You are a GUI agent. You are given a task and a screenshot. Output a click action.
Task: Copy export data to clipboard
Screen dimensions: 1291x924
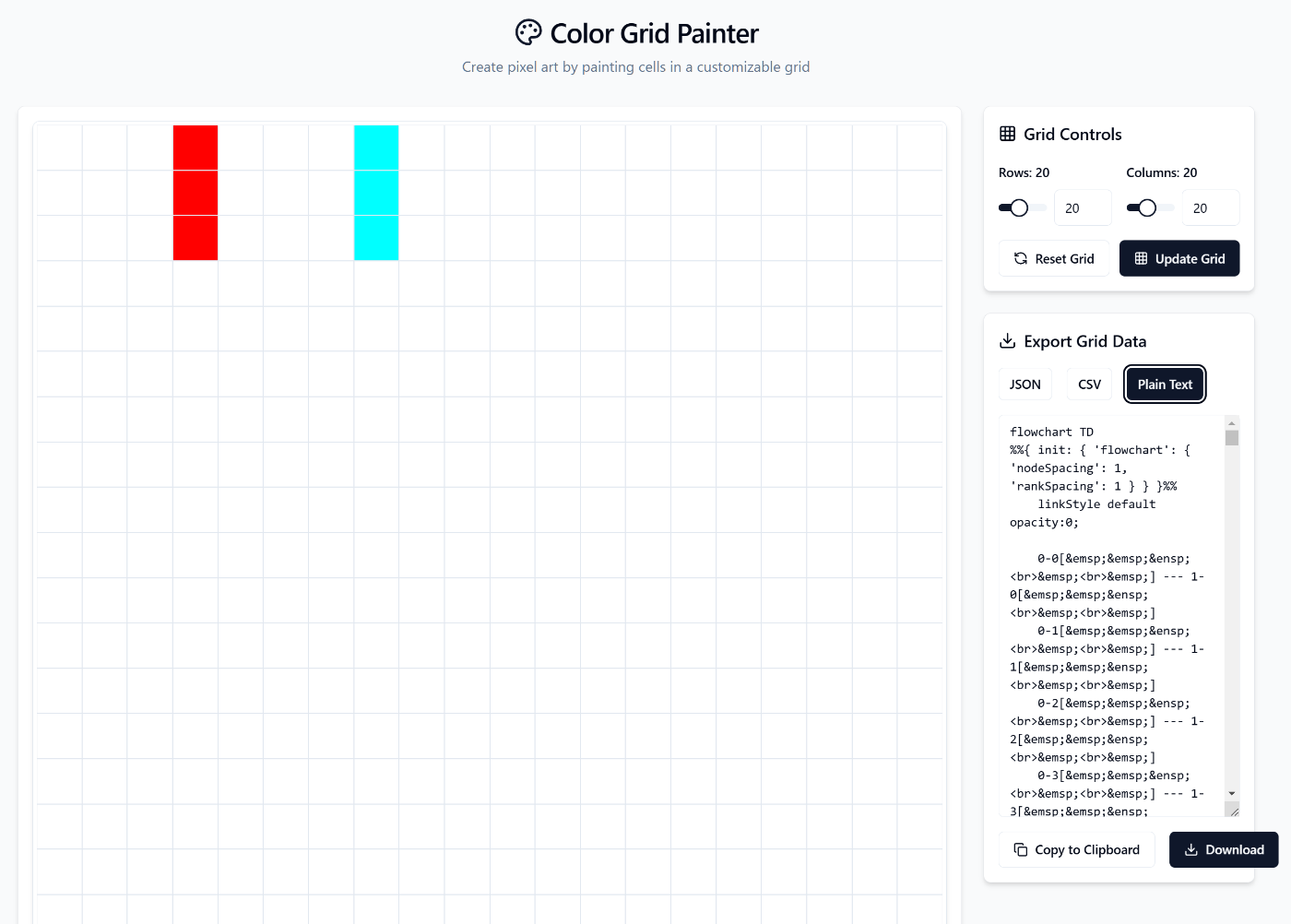(1076, 849)
